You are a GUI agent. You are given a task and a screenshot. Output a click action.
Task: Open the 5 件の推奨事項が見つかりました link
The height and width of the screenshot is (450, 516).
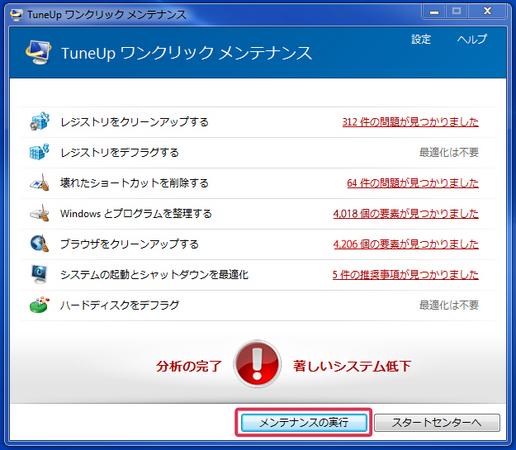tap(405, 274)
